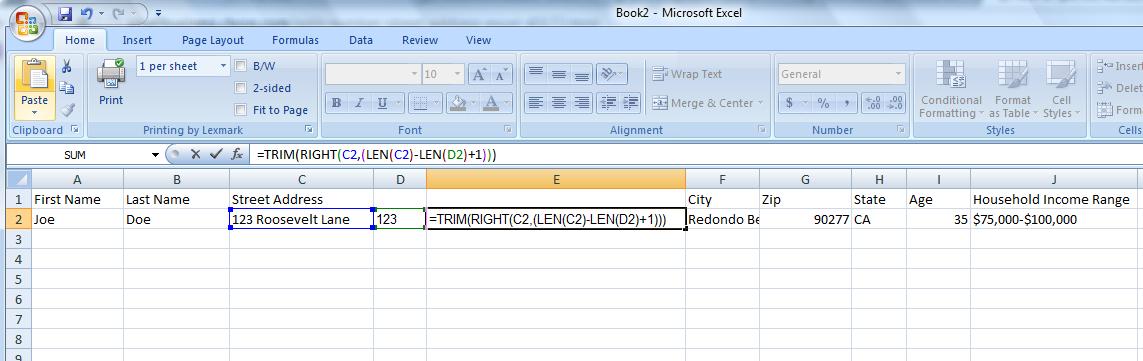Align text to the right
1143x361 pixels.
582,104
